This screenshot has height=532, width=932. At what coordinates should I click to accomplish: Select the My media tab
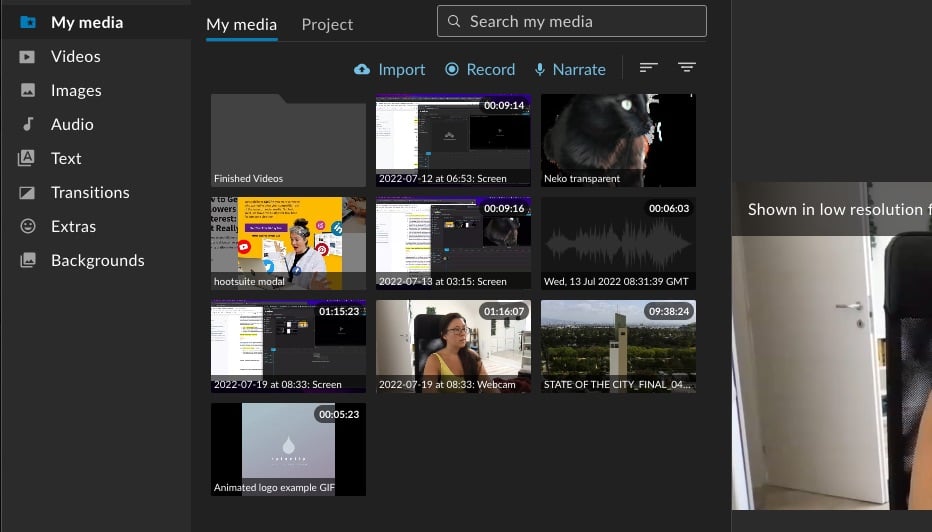241,24
